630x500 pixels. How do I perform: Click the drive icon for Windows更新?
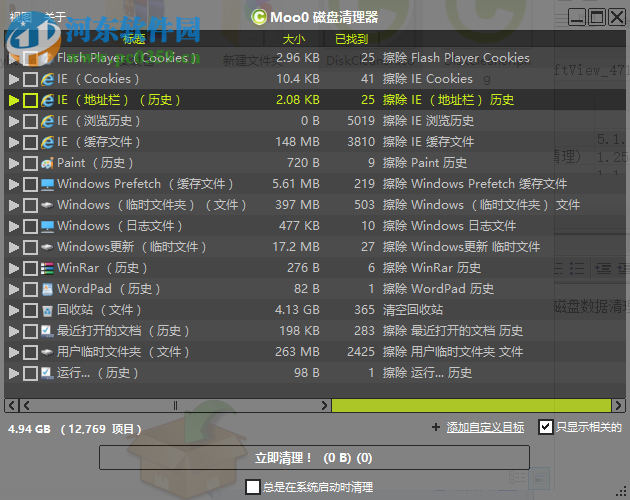47,247
